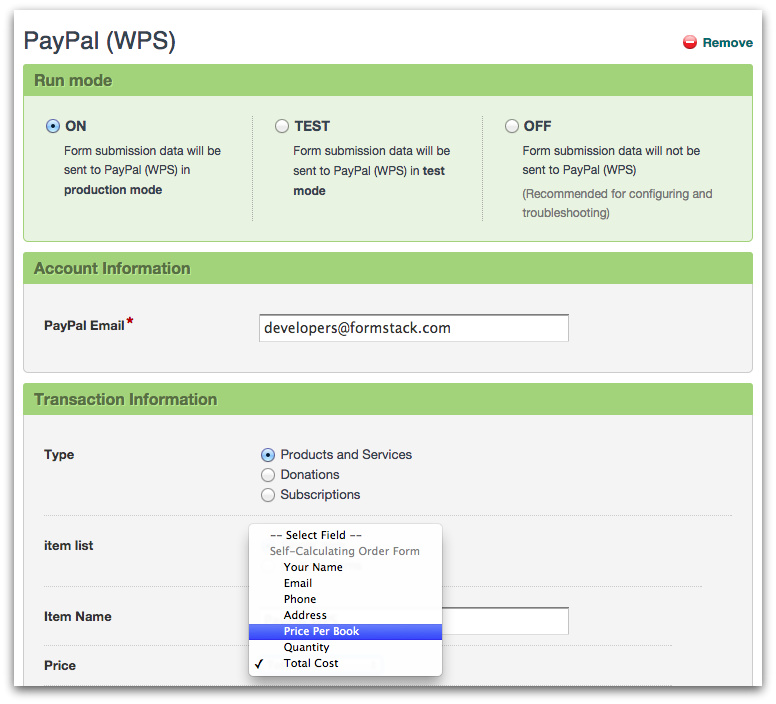Screen dimensions: 776x704
Task: Click the Item Name text field
Action: pyautogui.click(x=505, y=620)
